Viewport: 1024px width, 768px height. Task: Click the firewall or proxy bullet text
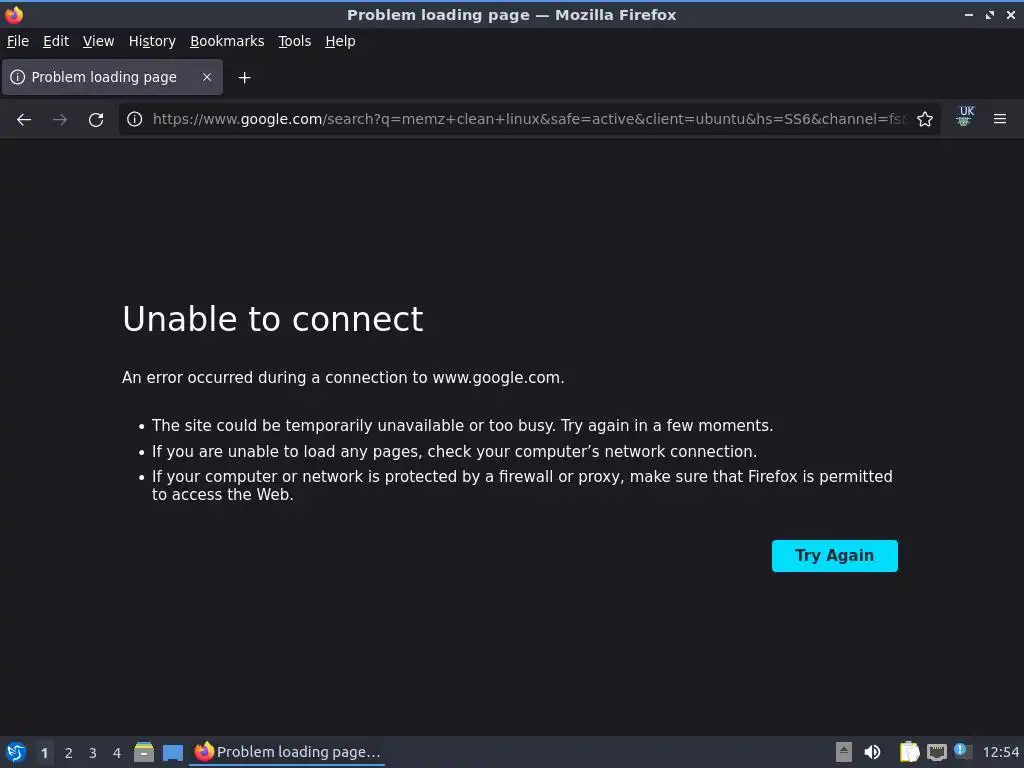[522, 485]
